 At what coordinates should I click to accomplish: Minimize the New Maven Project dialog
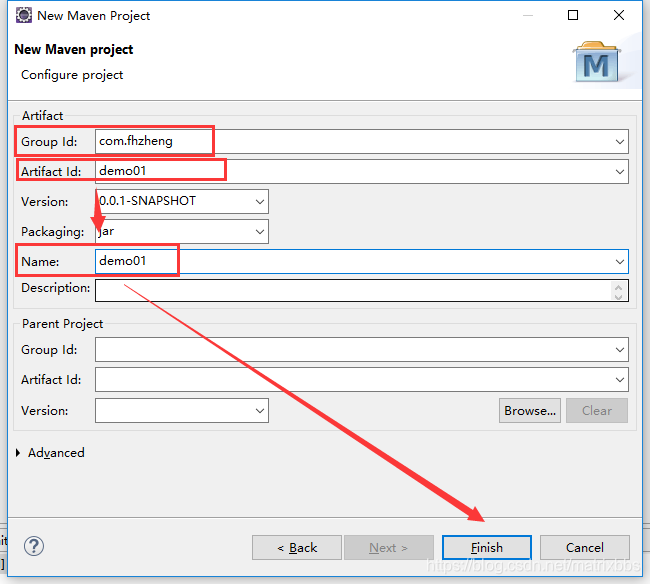[528, 15]
